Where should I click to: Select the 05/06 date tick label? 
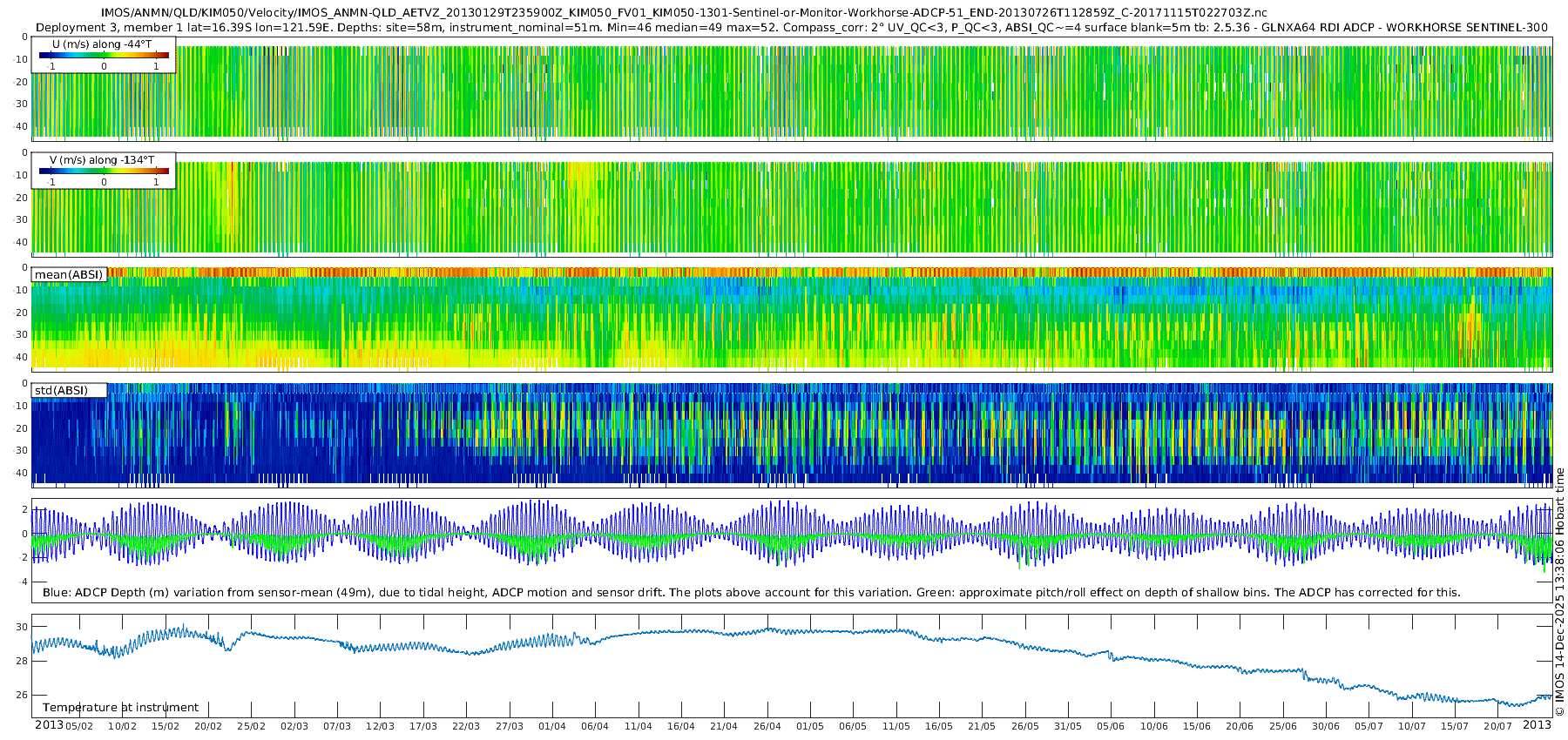(1111, 726)
